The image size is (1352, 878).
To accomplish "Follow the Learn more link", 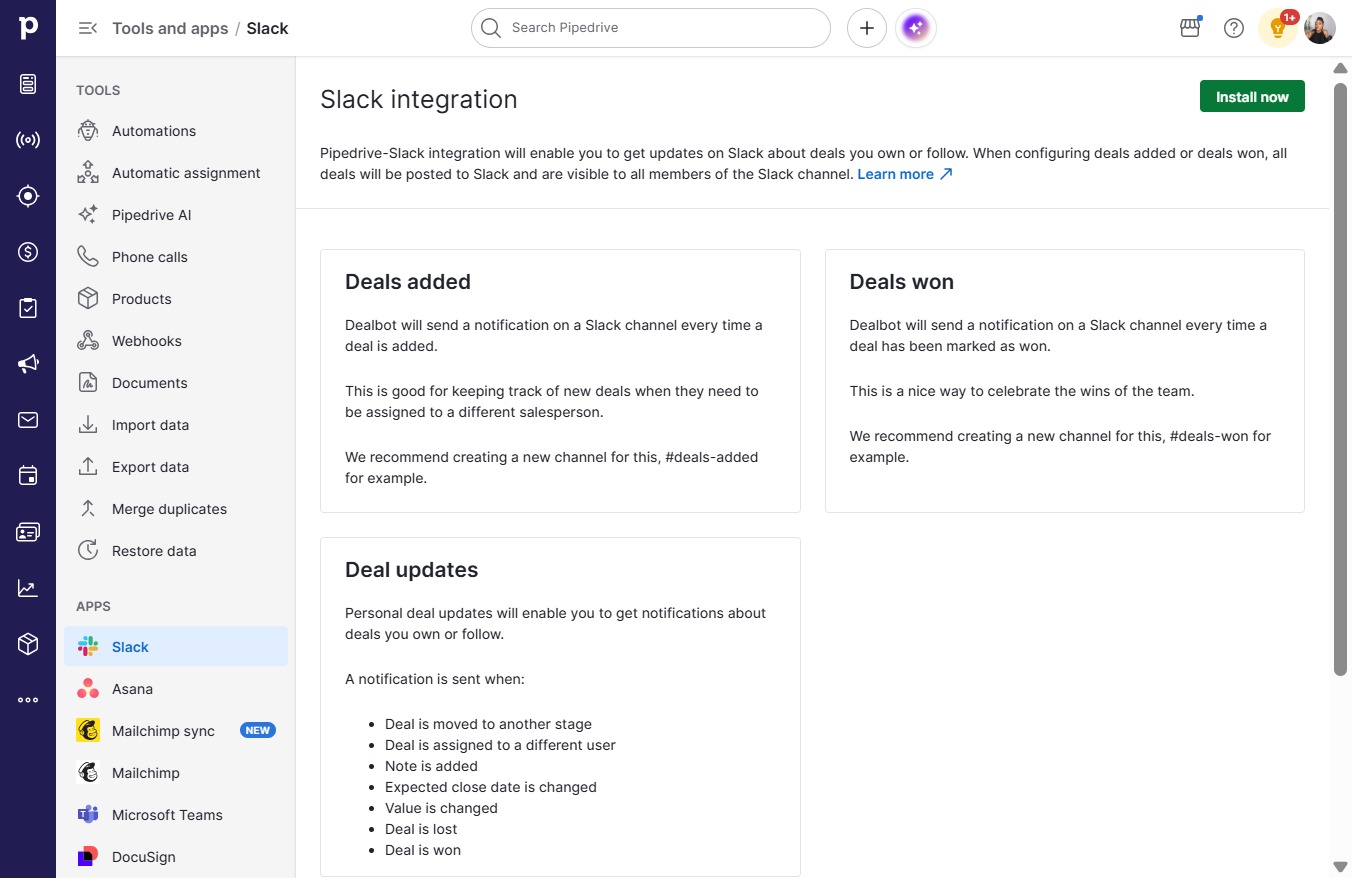I will [905, 174].
